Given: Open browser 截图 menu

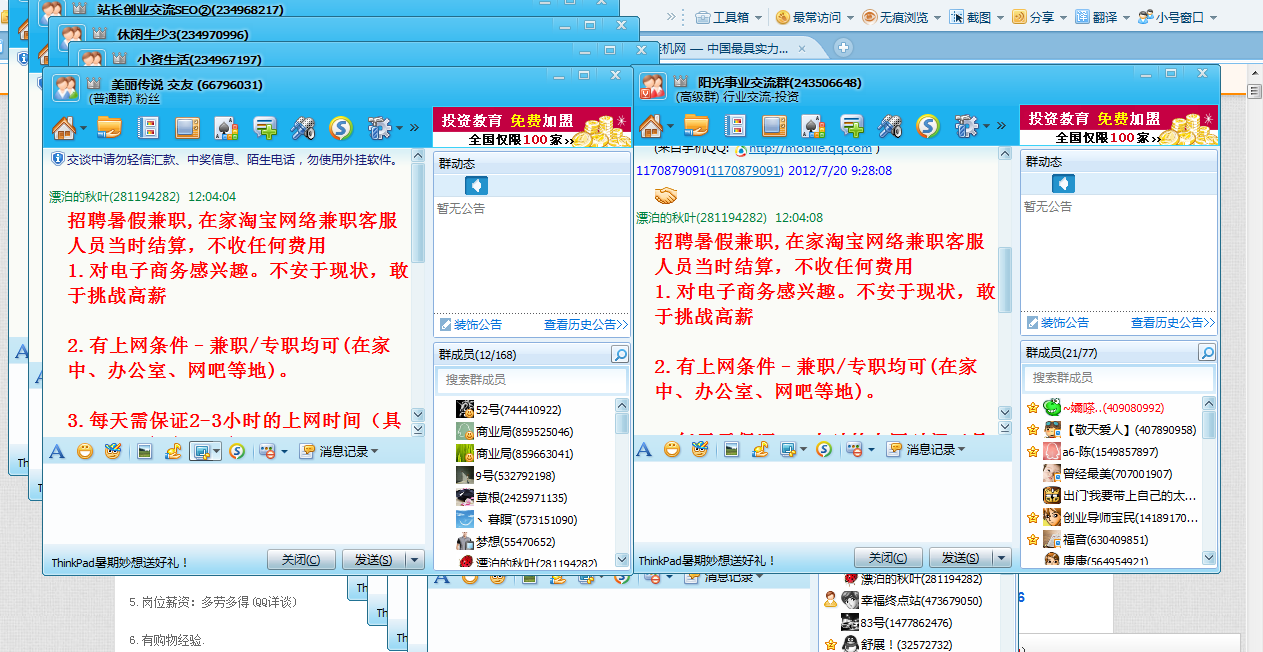Looking at the screenshot, I should tap(975, 17).
